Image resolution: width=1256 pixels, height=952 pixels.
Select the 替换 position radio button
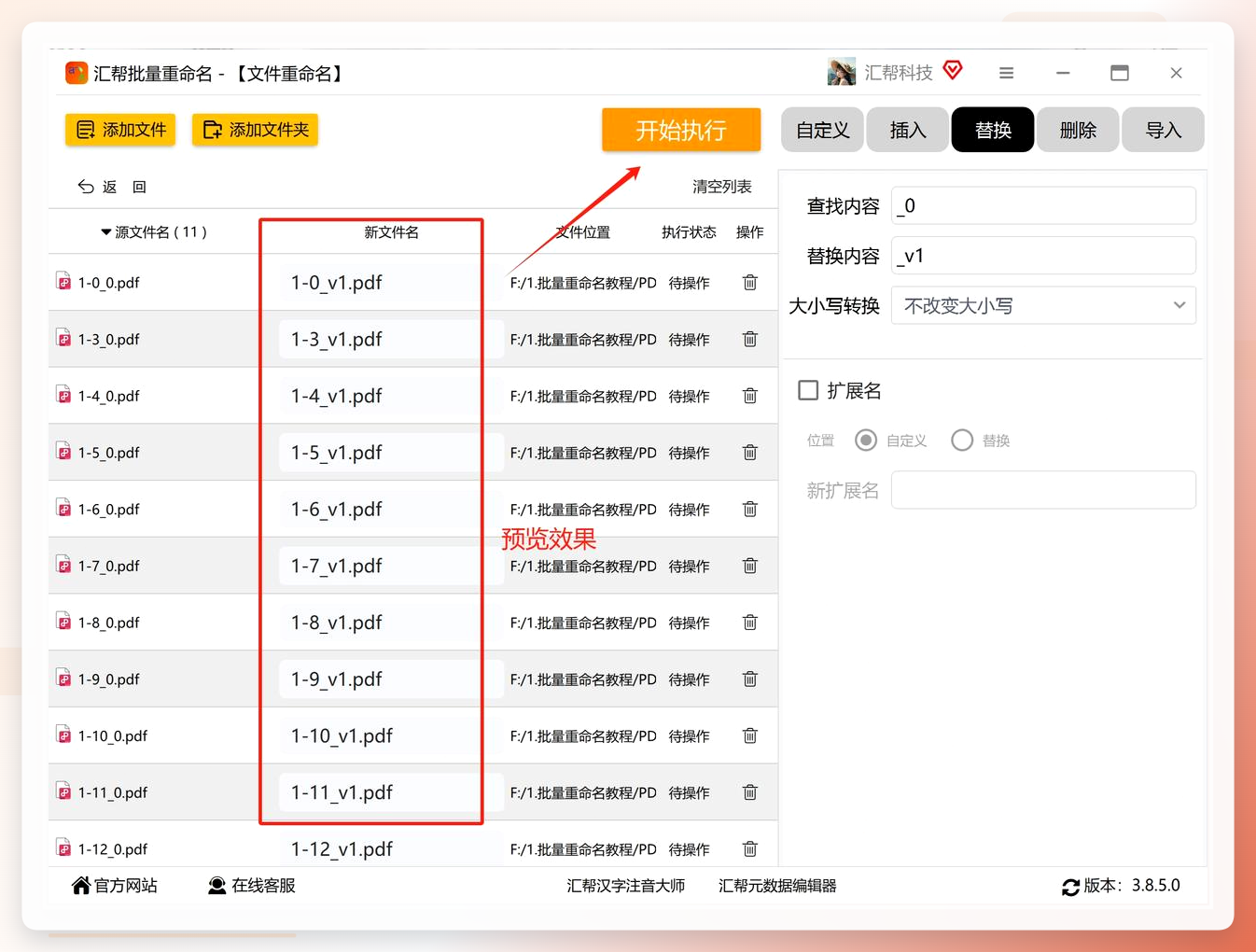click(x=962, y=441)
